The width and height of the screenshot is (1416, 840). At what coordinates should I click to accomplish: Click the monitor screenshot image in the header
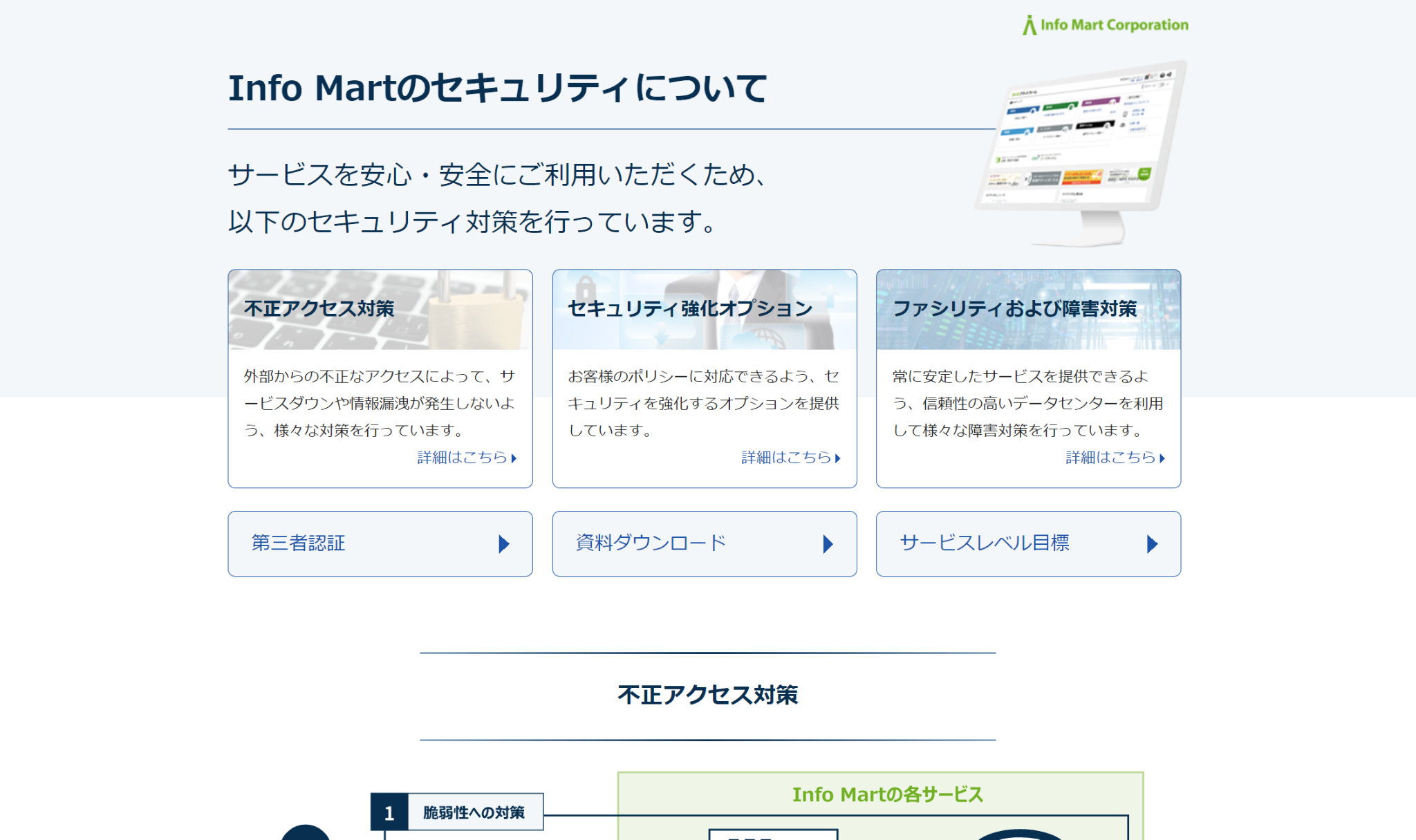[1081, 153]
